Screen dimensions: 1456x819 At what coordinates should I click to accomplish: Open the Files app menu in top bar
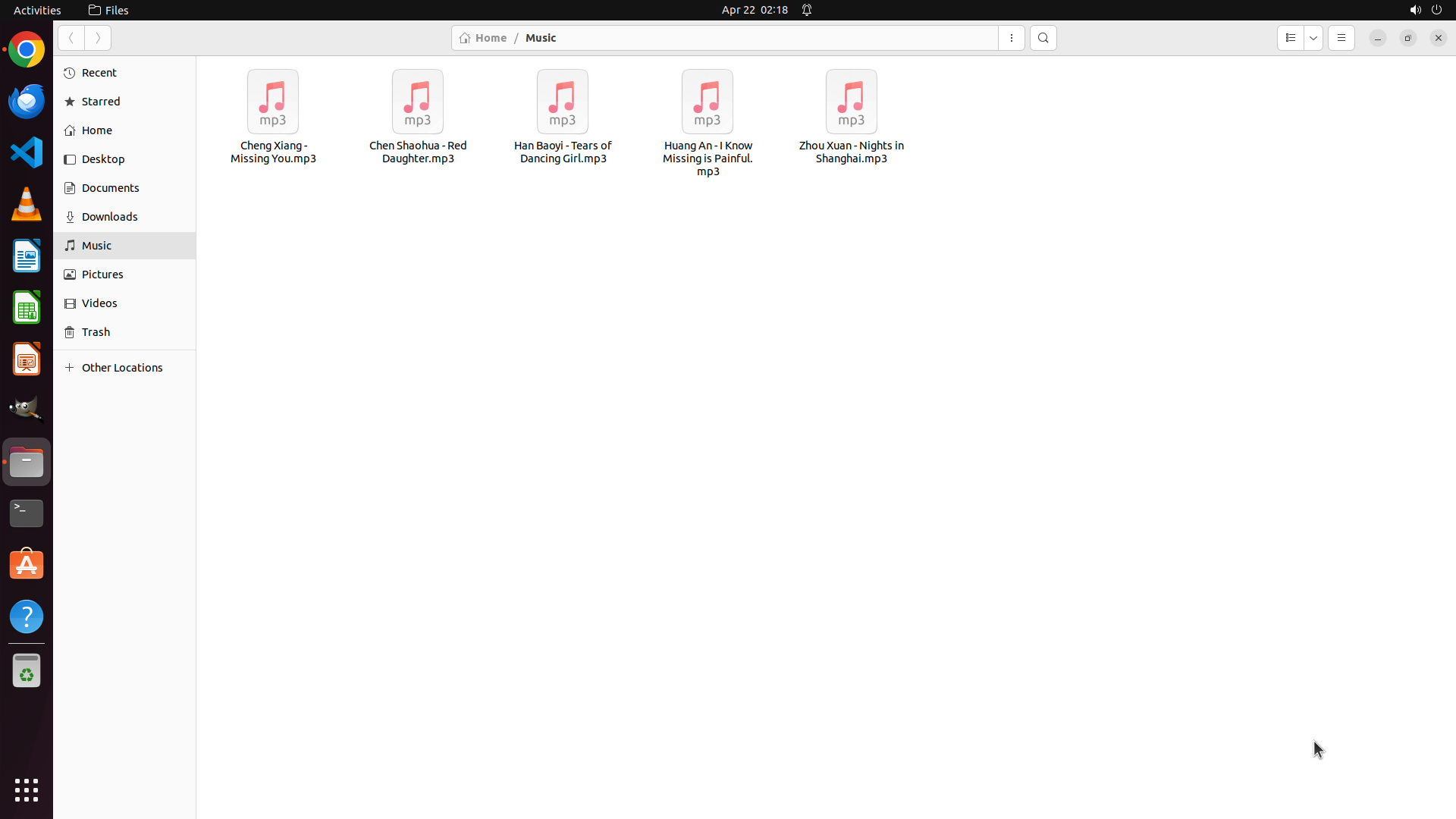point(108,10)
